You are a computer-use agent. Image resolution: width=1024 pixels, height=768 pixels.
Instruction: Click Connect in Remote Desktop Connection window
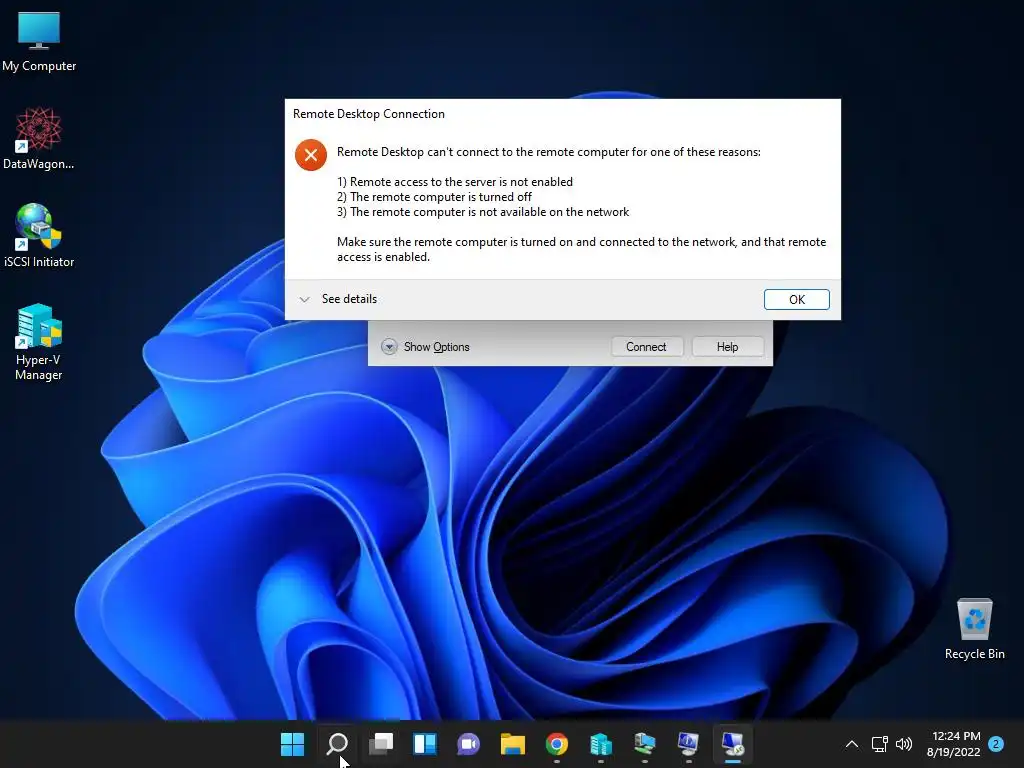647,347
